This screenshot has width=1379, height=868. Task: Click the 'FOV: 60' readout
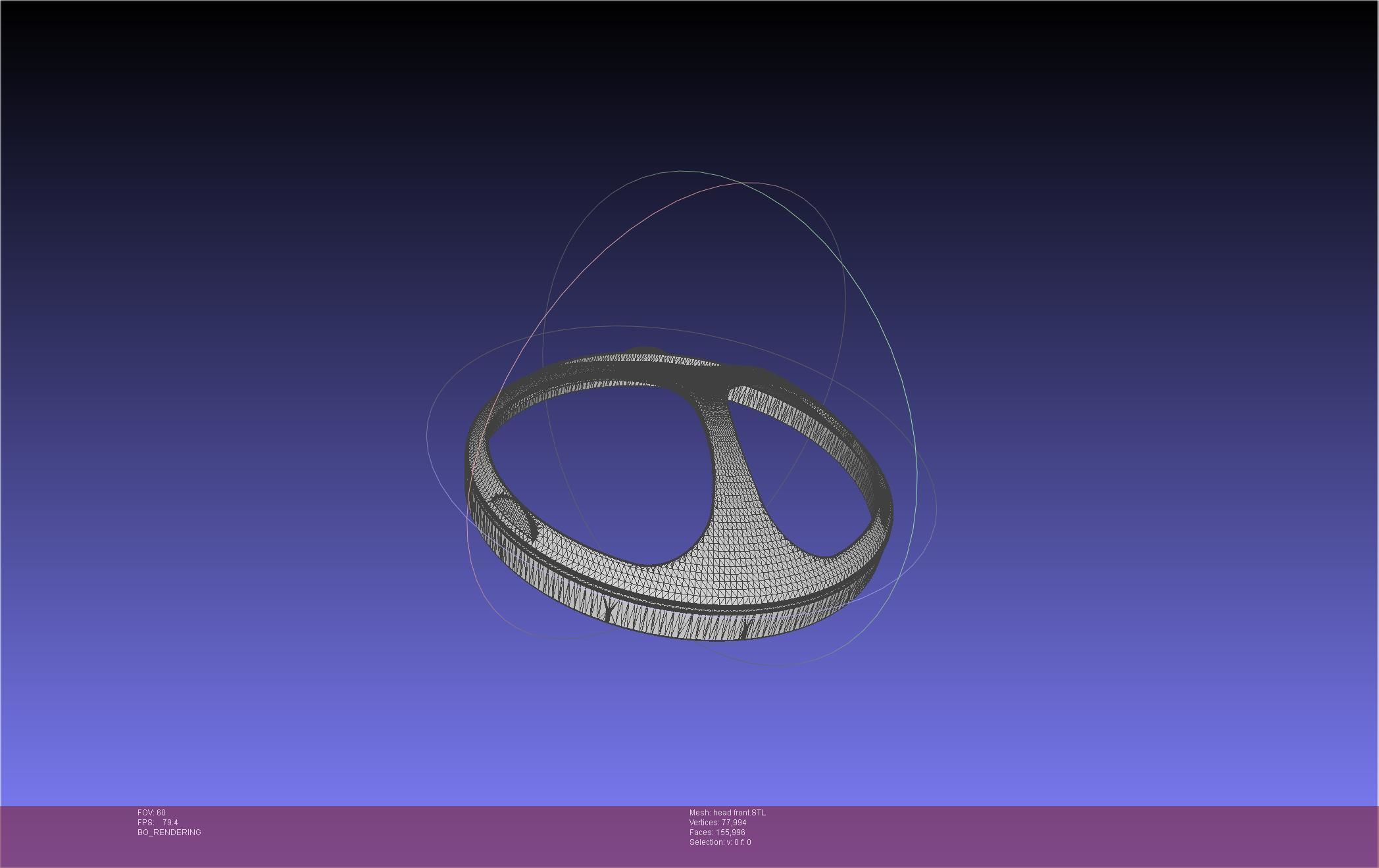[x=151, y=813]
